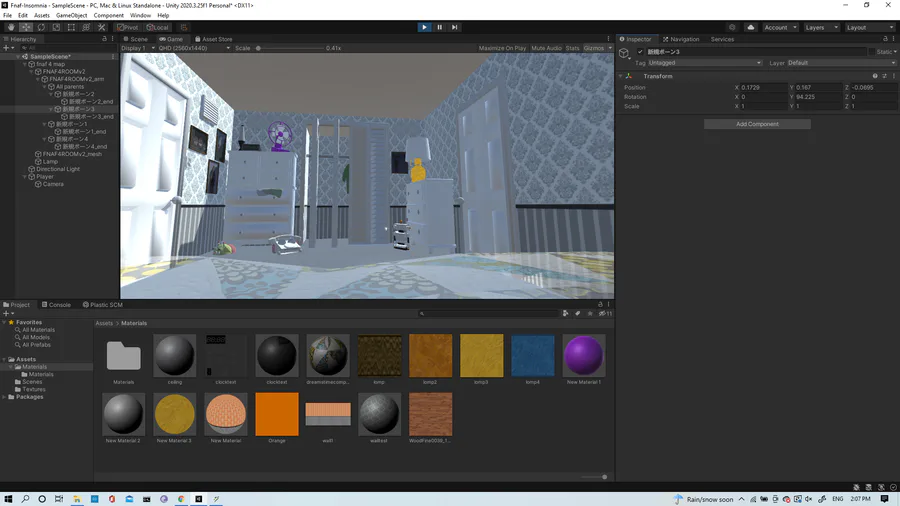Open Windows Start menu
The width and height of the screenshot is (900, 506).
click(8, 499)
